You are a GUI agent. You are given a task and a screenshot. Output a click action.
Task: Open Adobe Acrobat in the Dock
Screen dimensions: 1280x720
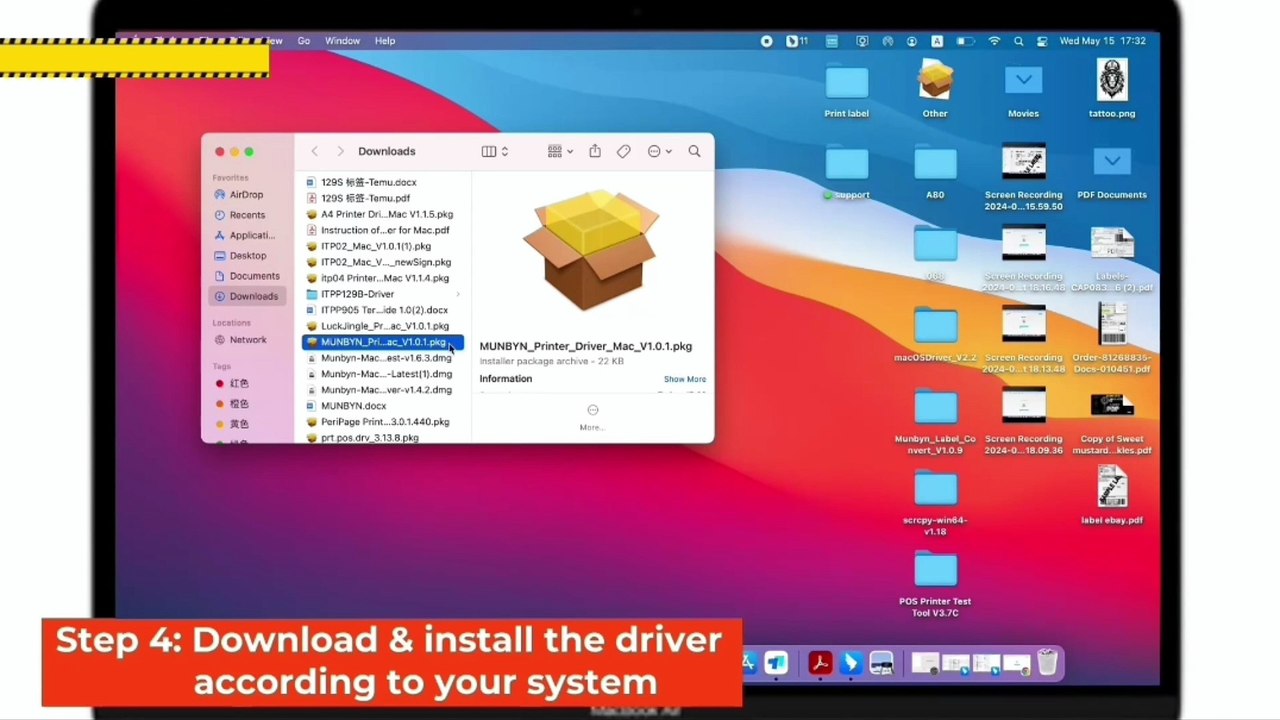[x=820, y=663]
